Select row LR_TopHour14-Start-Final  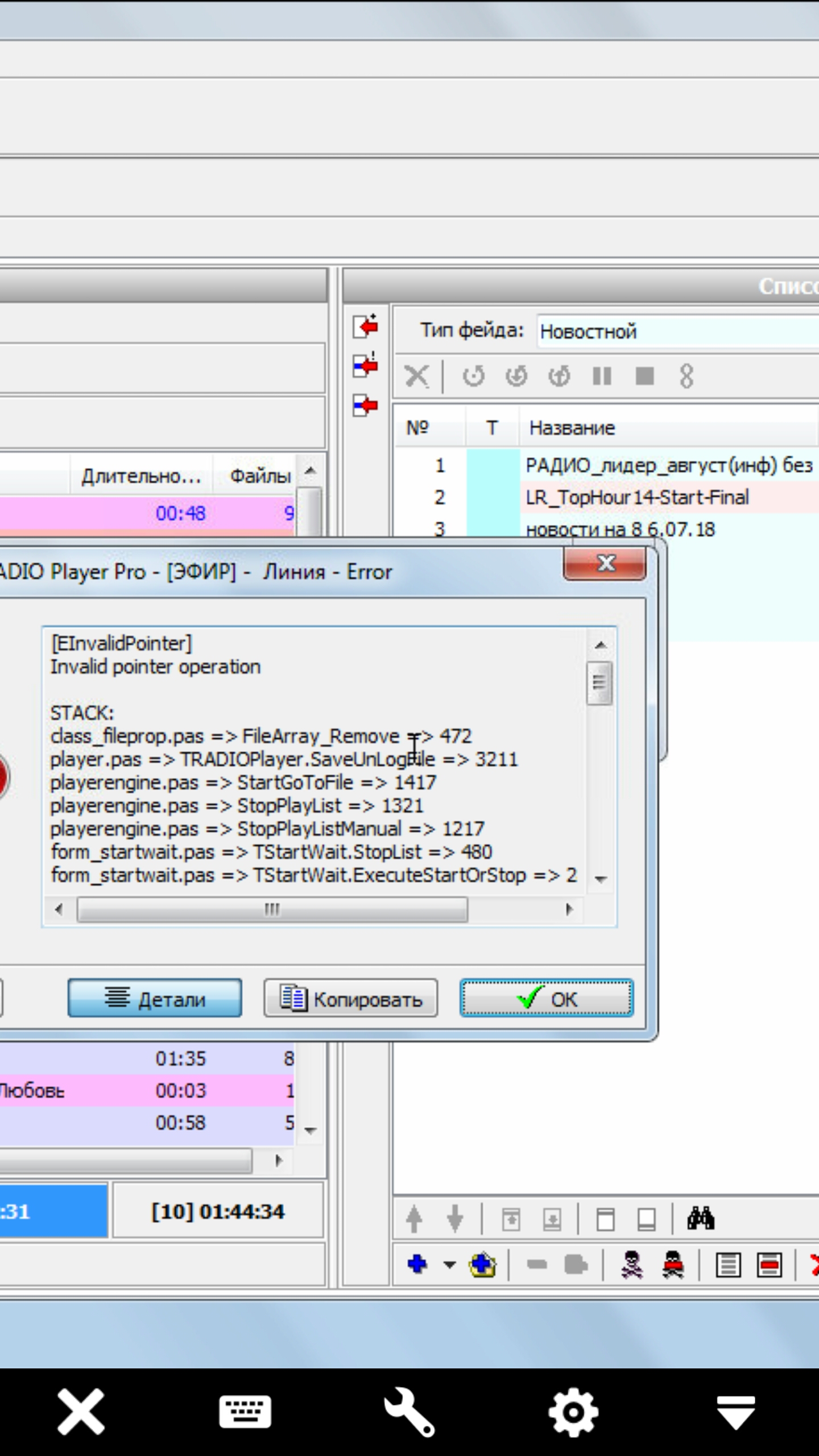point(606,497)
